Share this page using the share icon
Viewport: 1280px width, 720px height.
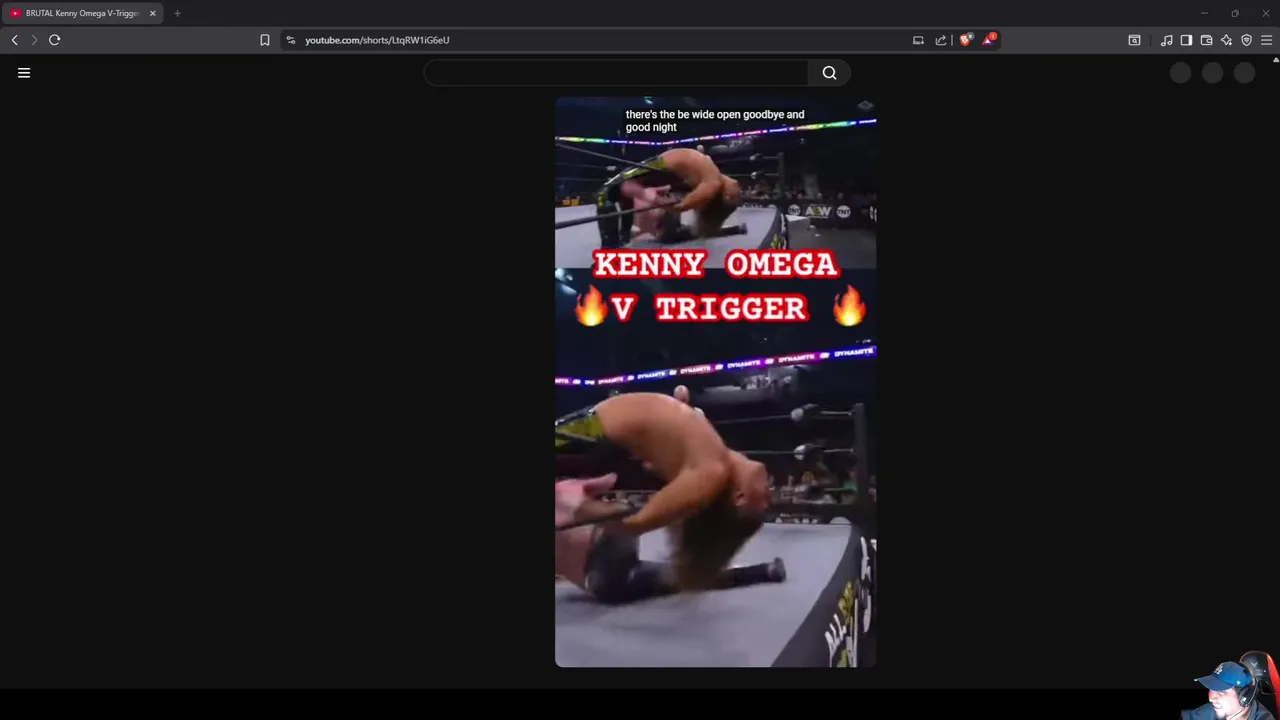[x=941, y=40]
